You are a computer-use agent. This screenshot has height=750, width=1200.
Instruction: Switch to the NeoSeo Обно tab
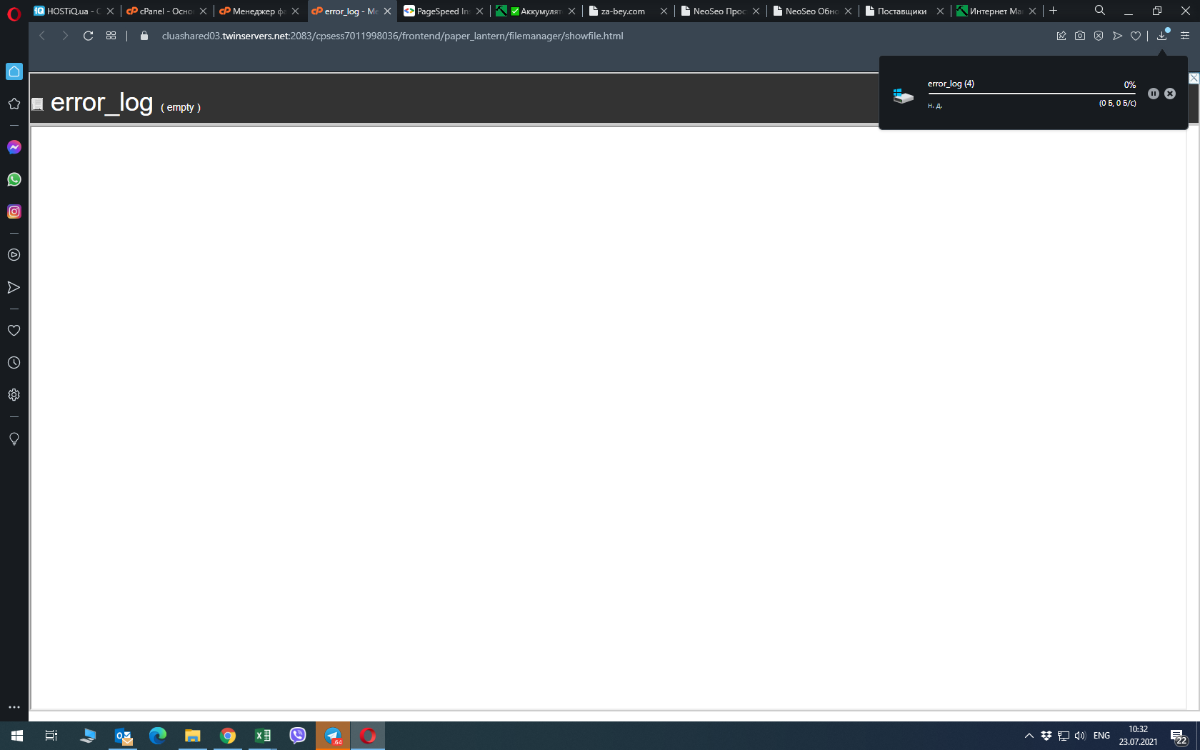(x=812, y=11)
